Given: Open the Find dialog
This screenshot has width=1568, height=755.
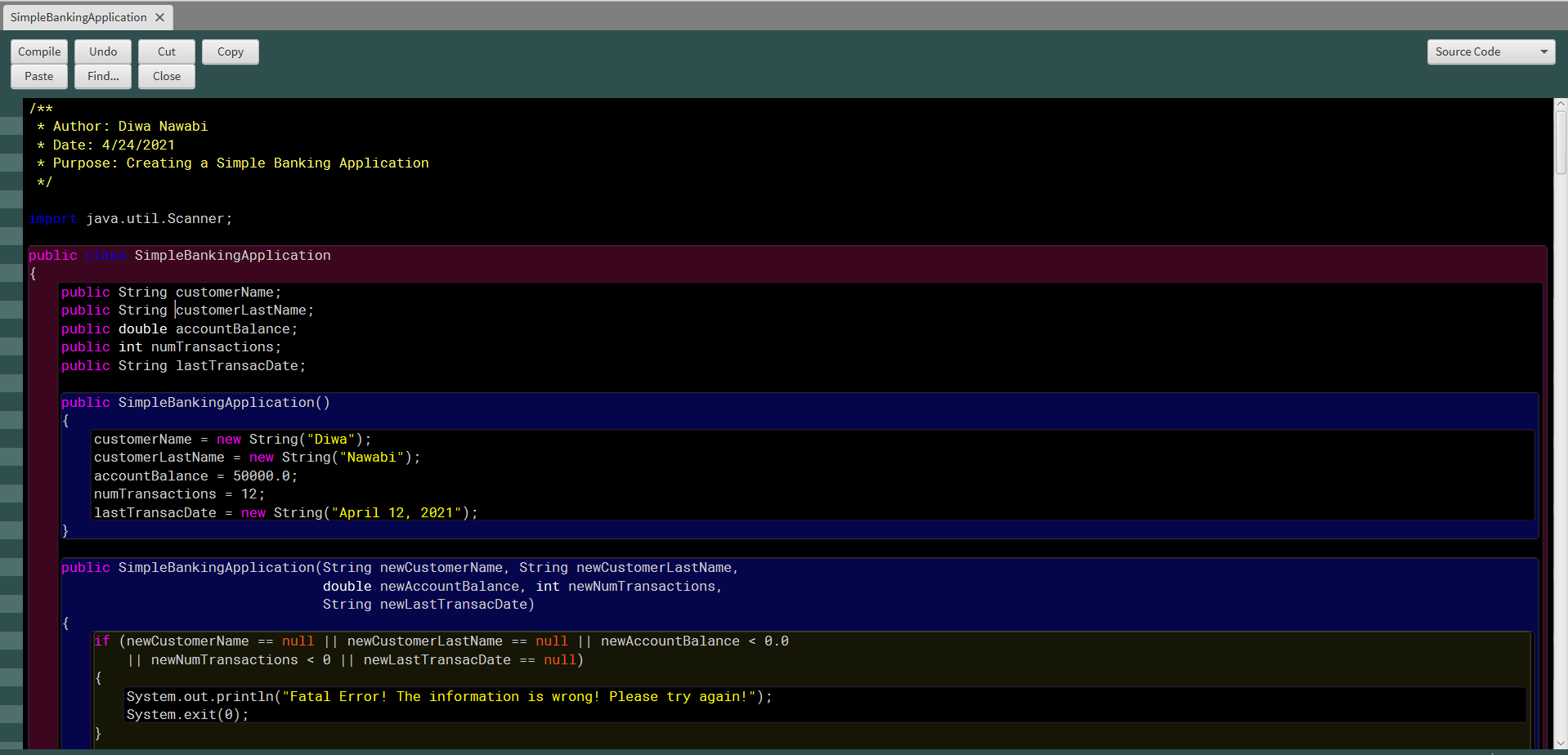Looking at the screenshot, I should pyautogui.click(x=102, y=76).
